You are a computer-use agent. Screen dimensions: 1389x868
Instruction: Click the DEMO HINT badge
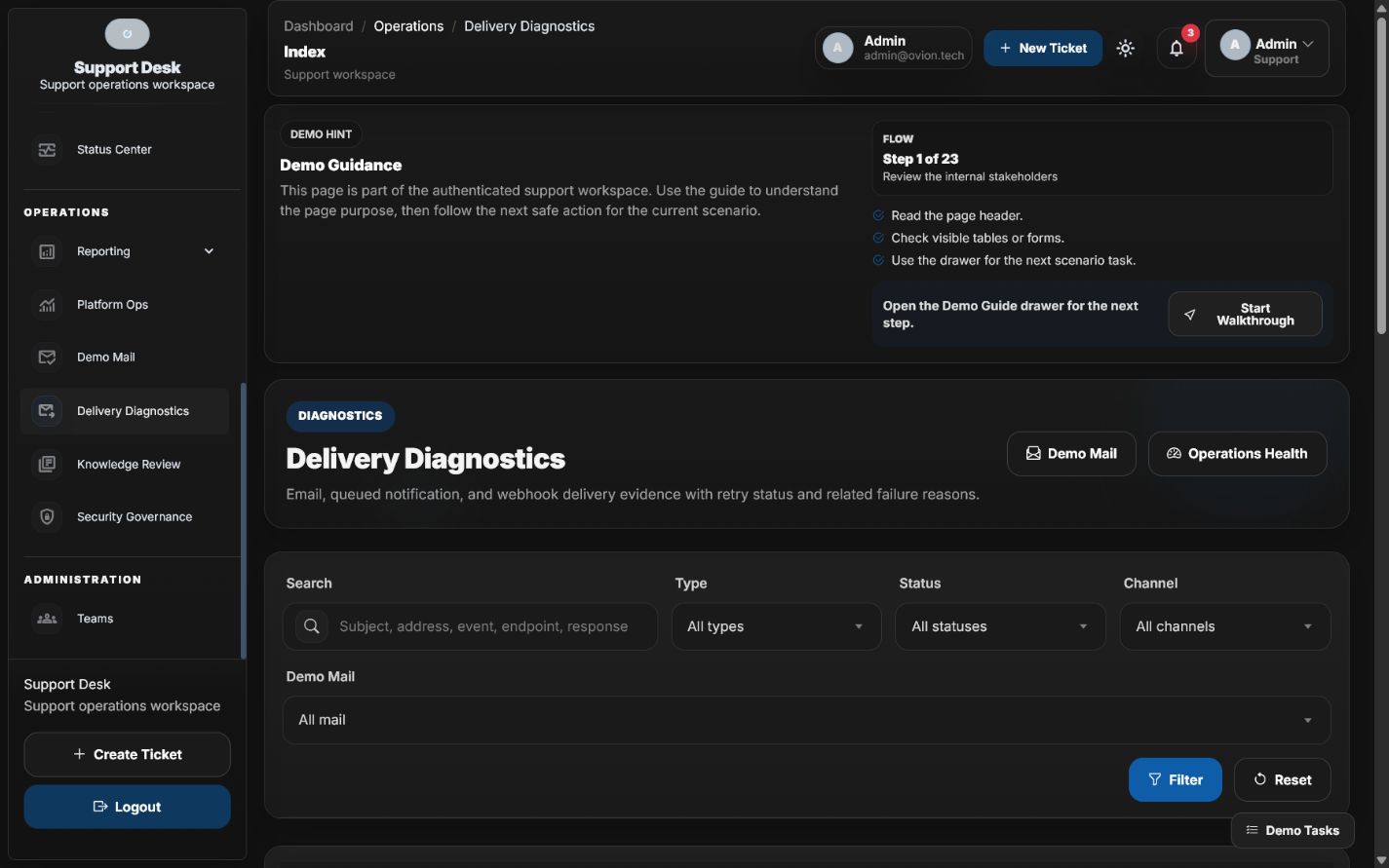(321, 134)
